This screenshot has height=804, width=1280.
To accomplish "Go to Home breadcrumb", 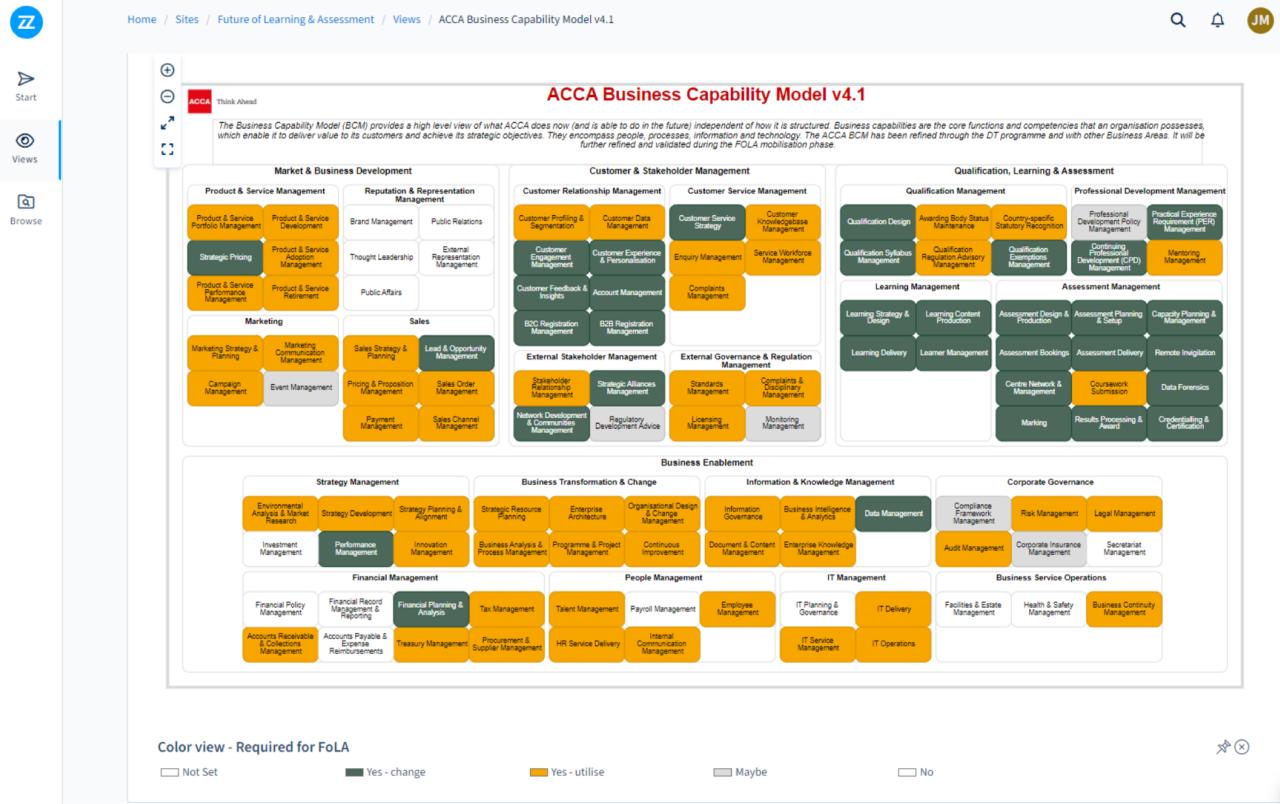I will (142, 19).
